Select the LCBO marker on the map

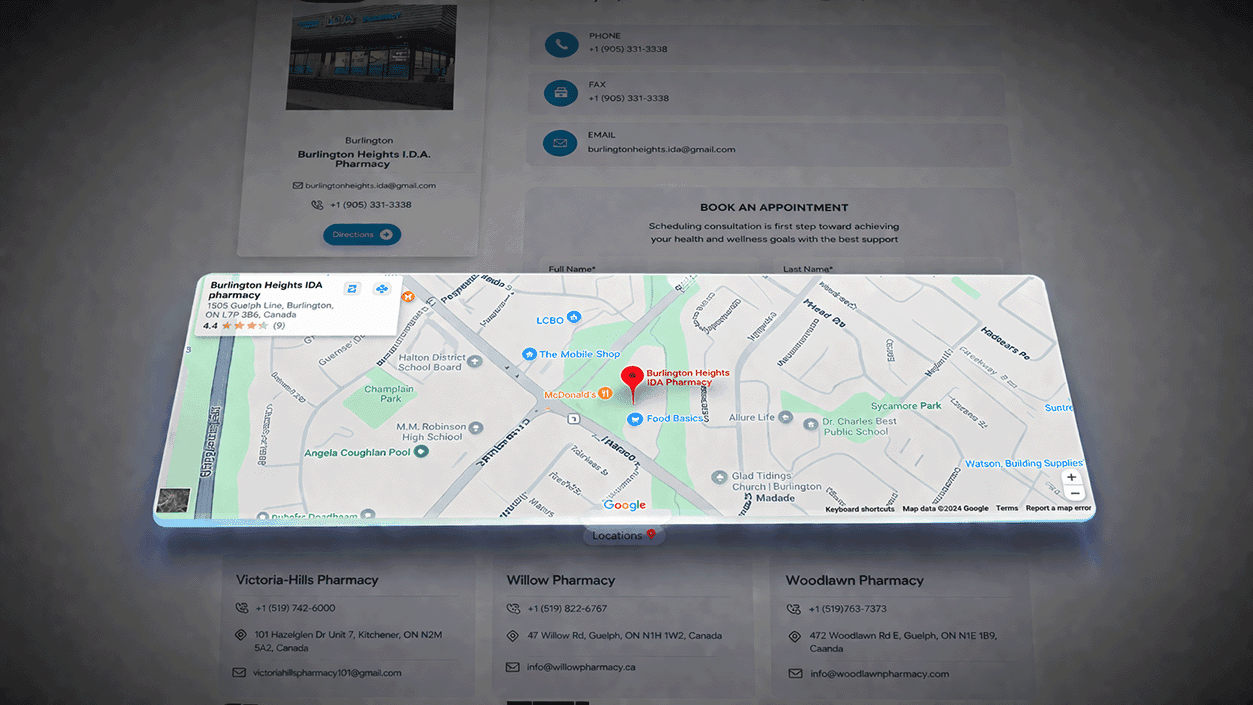[x=574, y=318]
